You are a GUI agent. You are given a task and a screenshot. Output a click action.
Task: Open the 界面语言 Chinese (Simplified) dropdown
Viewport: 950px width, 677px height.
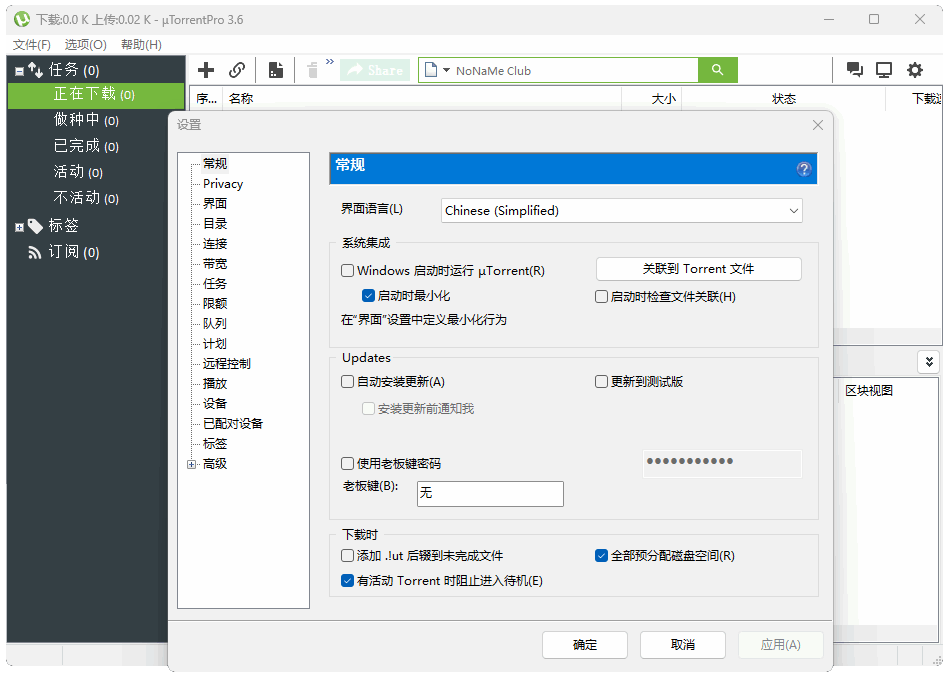pyautogui.click(x=621, y=210)
